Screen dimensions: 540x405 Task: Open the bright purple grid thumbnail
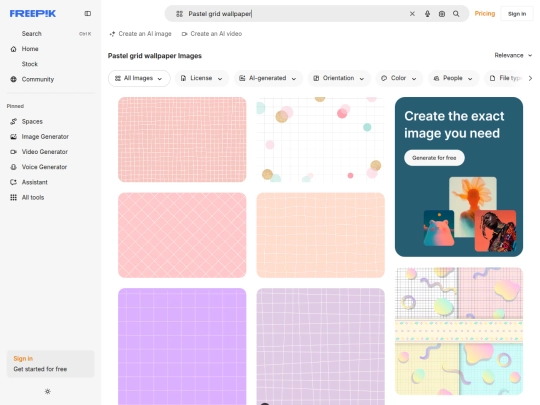pyautogui.click(x=182, y=346)
